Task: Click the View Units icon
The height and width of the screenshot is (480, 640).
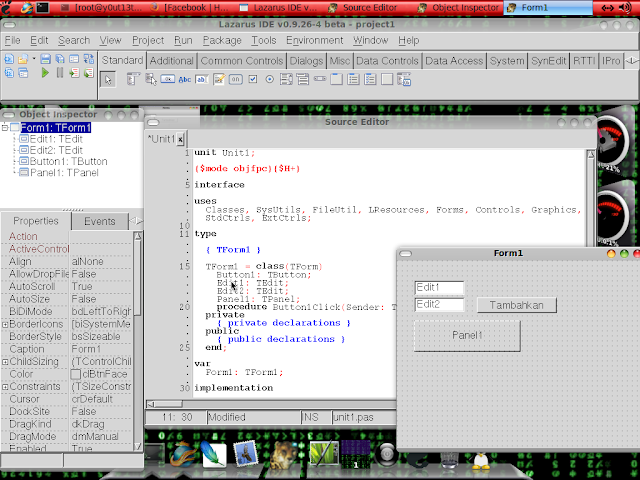Action: [9, 73]
